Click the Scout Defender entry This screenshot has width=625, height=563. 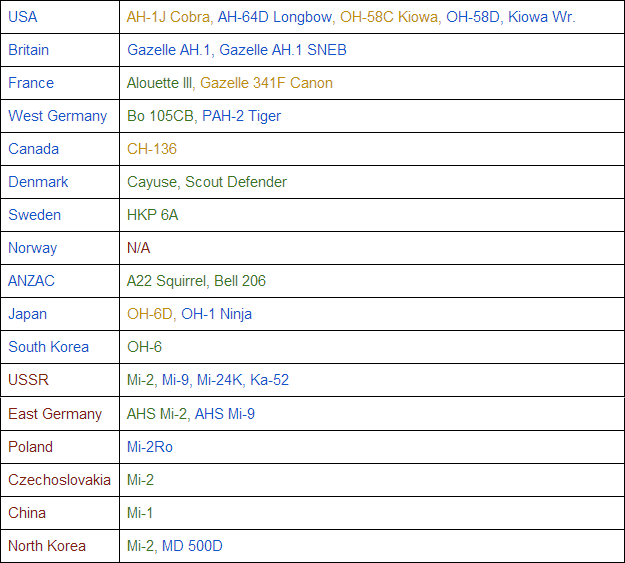coord(236,182)
